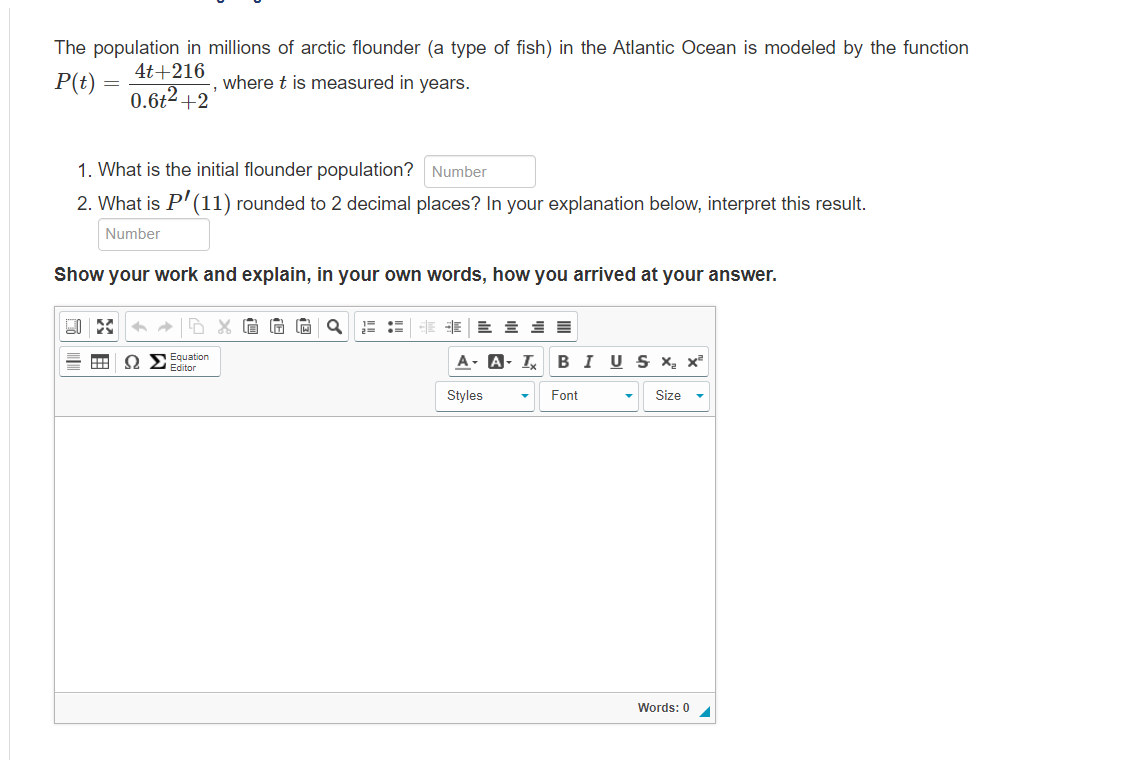Click the Undo arrow
This screenshot has width=1145, height=769.
click(x=141, y=327)
